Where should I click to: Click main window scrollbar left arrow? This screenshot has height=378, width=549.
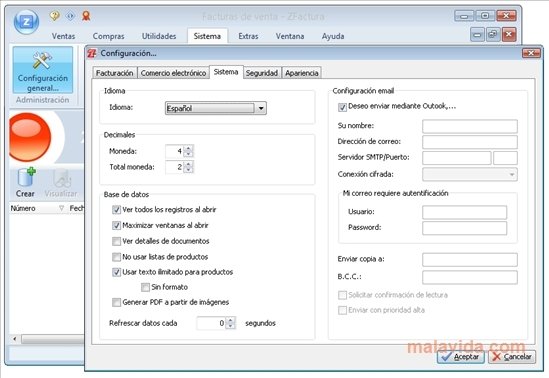(15, 339)
